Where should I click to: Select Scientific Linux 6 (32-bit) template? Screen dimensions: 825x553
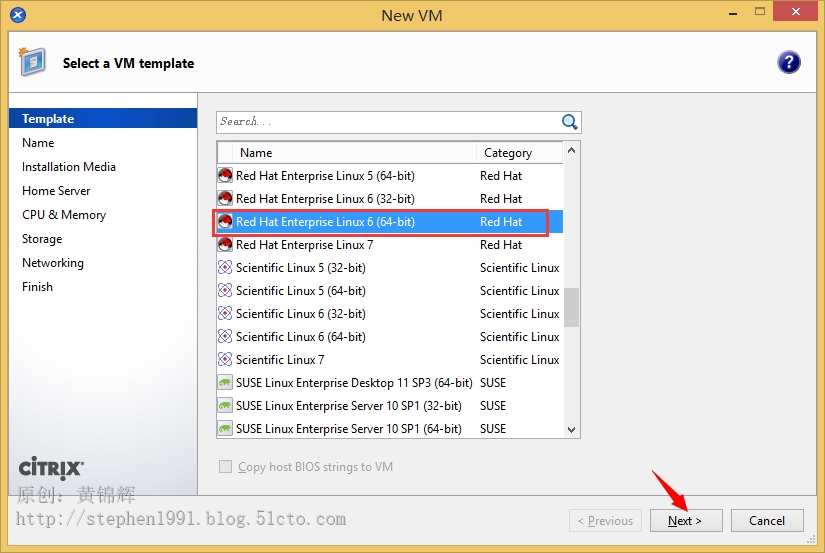point(390,314)
